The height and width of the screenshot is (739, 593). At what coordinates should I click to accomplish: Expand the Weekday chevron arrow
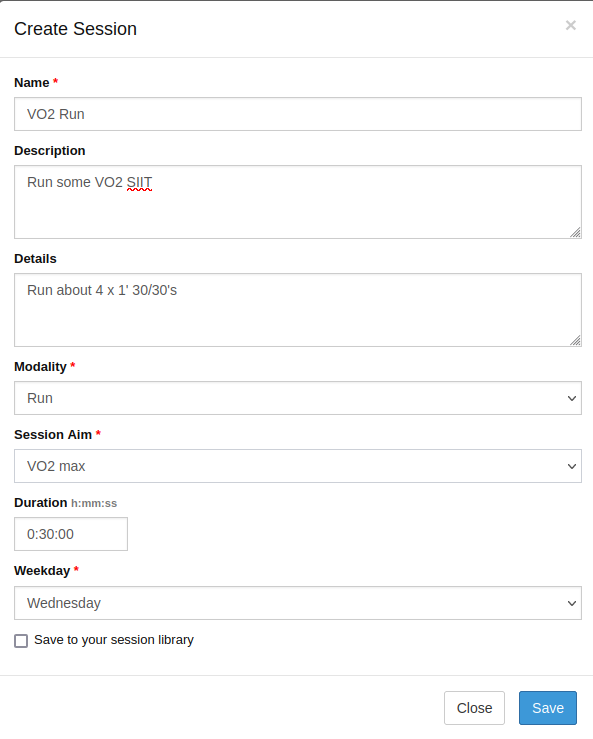pos(572,603)
